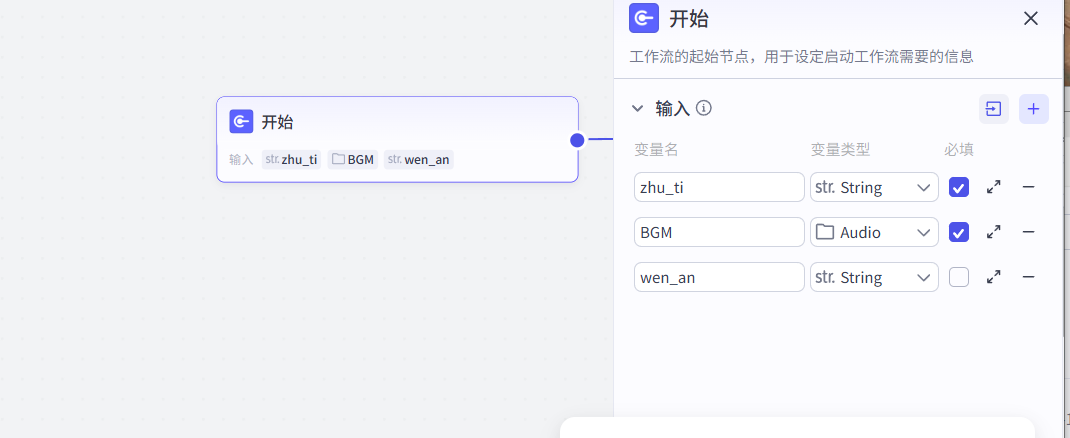Expand the wen_an variable row editor
Viewport: 1070px width, 438px height.
pyautogui.click(x=994, y=277)
